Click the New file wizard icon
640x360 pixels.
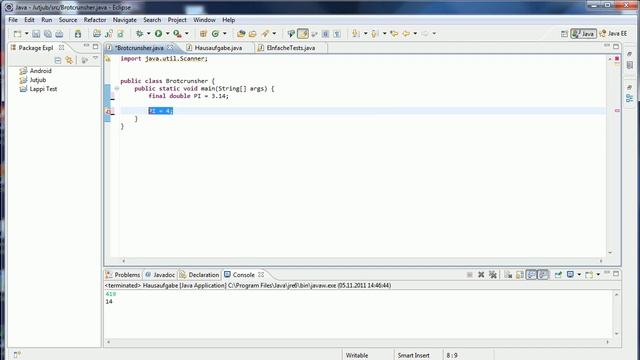pos(18,34)
